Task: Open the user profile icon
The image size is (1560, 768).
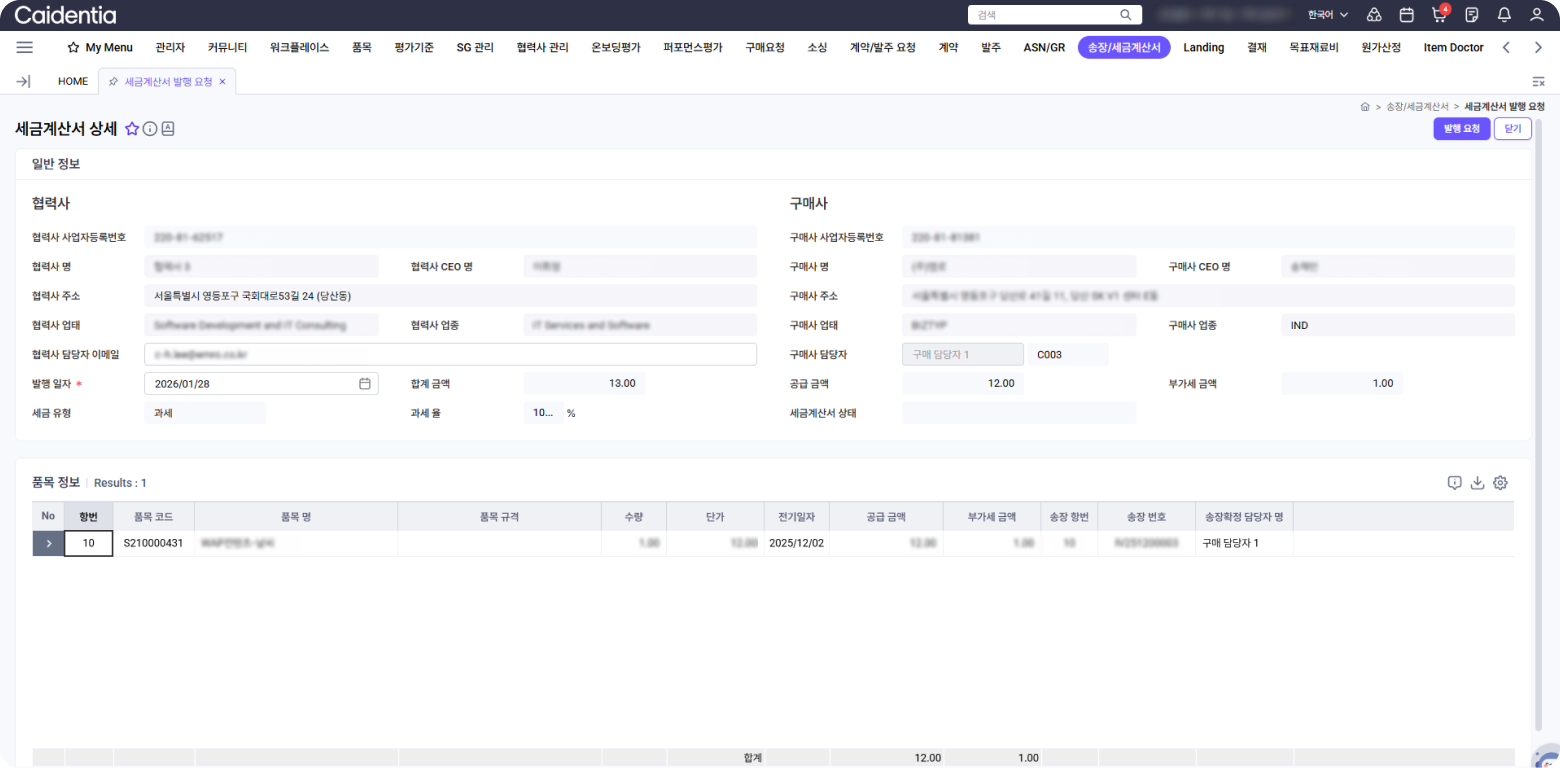Action: click(x=1537, y=15)
